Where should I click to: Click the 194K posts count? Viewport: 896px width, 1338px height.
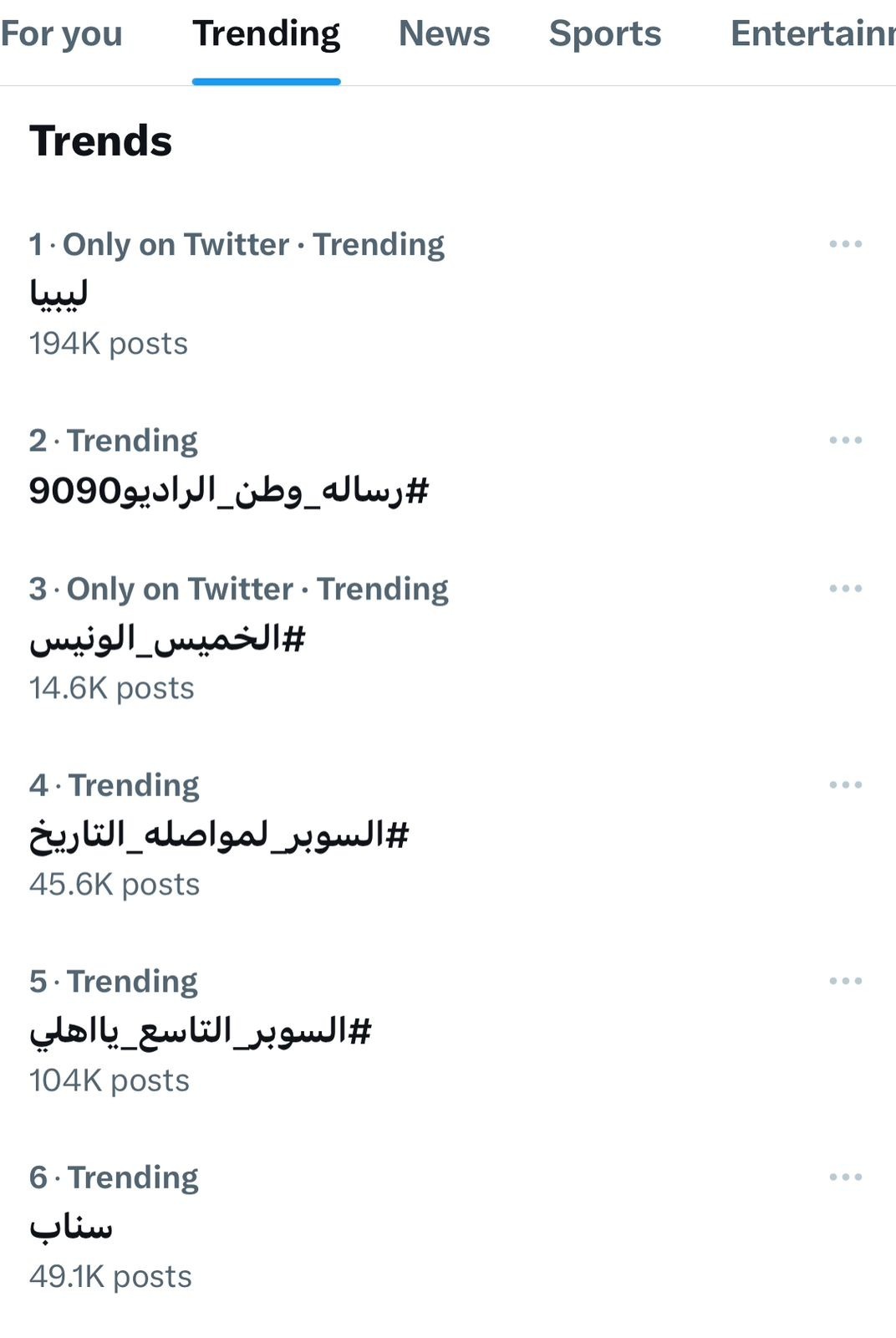(x=109, y=344)
